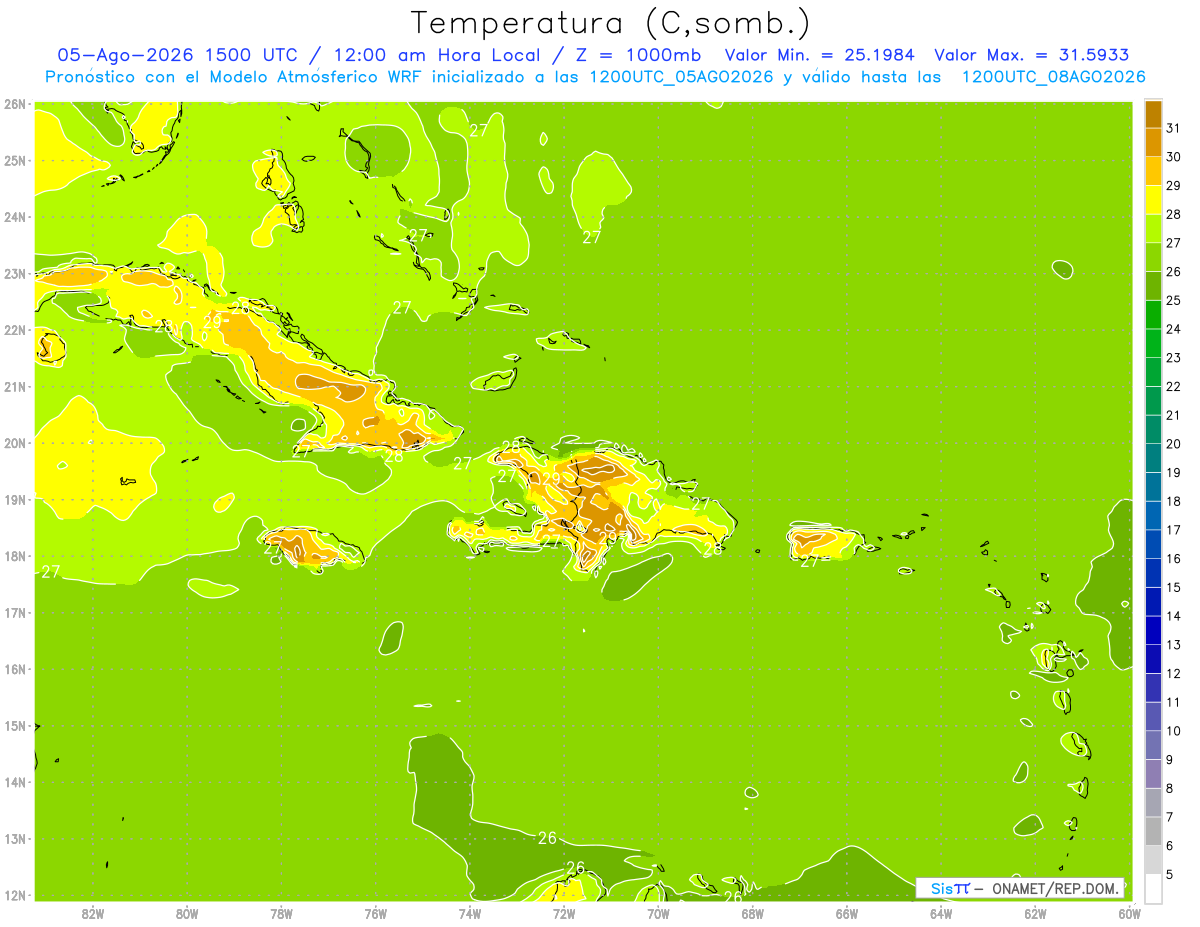Click the legend value label 24
The width and height of the screenshot is (1200, 927).
(1173, 329)
